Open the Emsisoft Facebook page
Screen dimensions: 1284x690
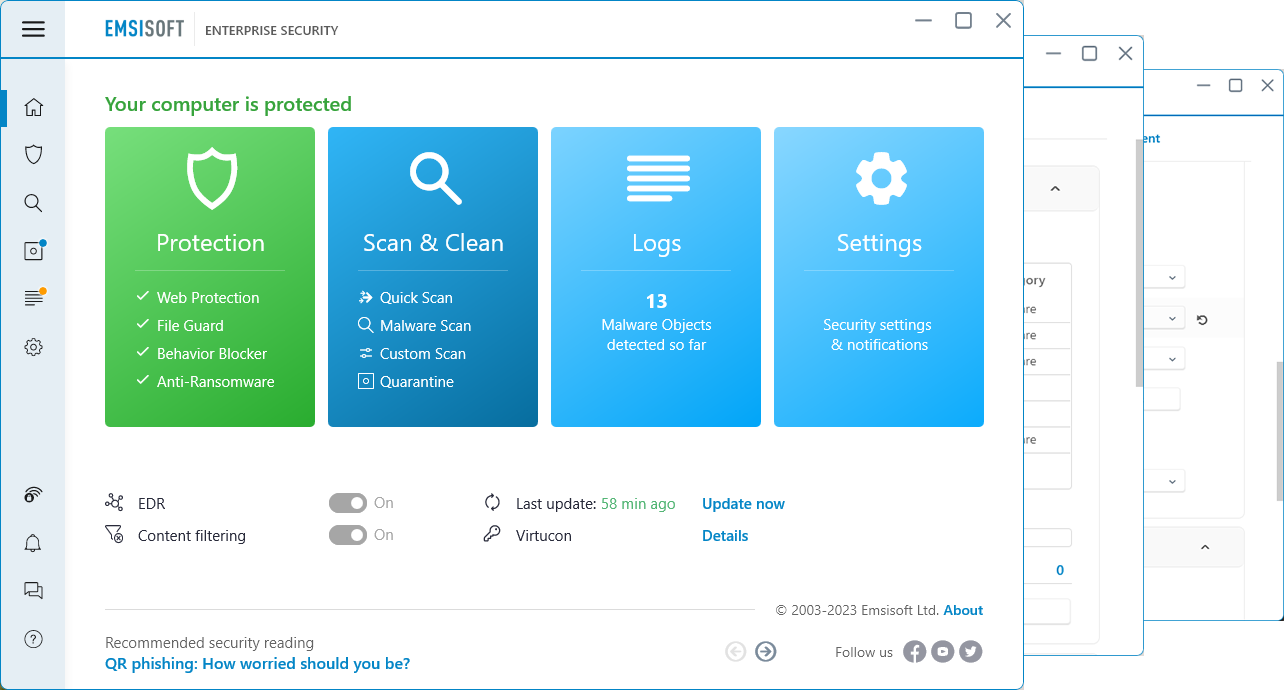click(x=914, y=652)
